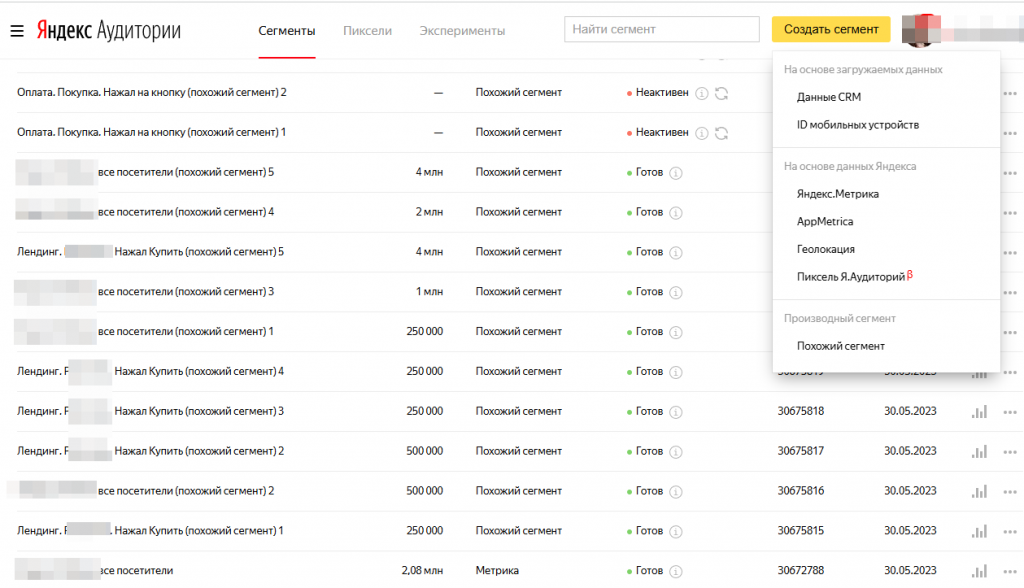The height and width of the screenshot is (588, 1024).
Task: Show status info for Нажал Купить segment 2
Action: [x=676, y=452]
